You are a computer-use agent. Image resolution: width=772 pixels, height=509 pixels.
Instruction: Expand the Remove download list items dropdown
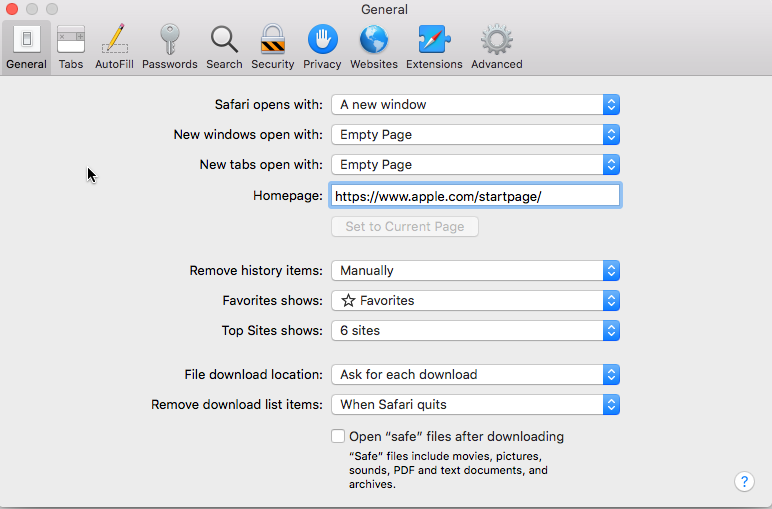pos(475,404)
